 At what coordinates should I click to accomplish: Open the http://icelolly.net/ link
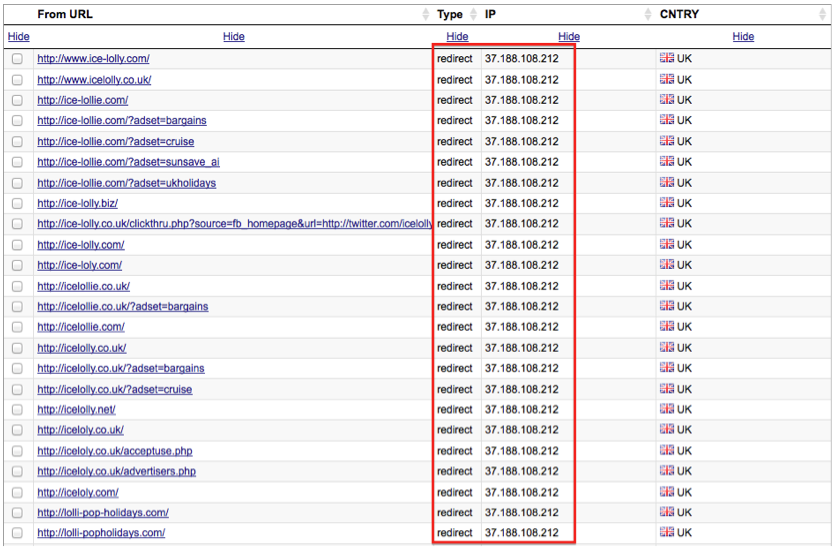click(76, 410)
